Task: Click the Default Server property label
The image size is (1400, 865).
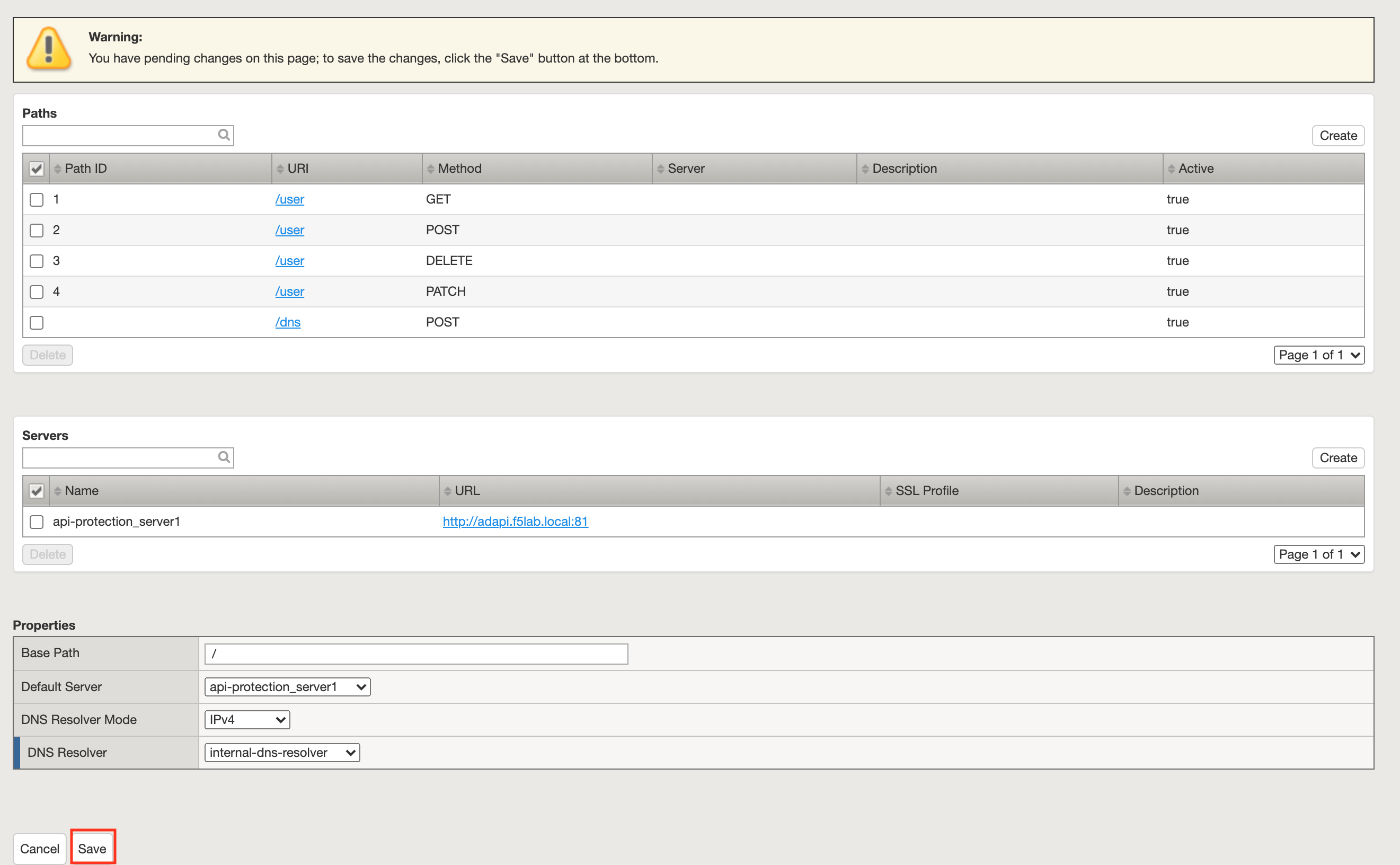Action: [x=61, y=686]
